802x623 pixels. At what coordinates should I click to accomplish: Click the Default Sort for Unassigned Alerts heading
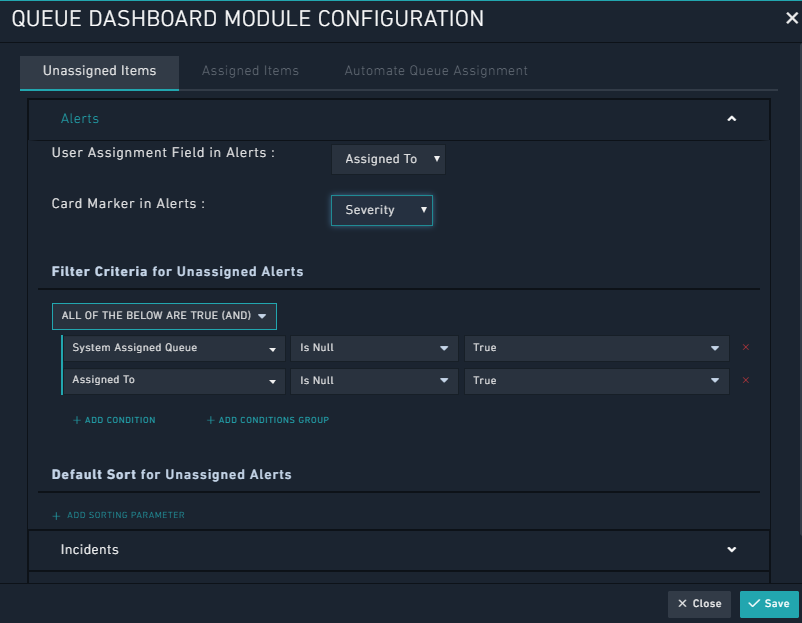[x=171, y=475]
